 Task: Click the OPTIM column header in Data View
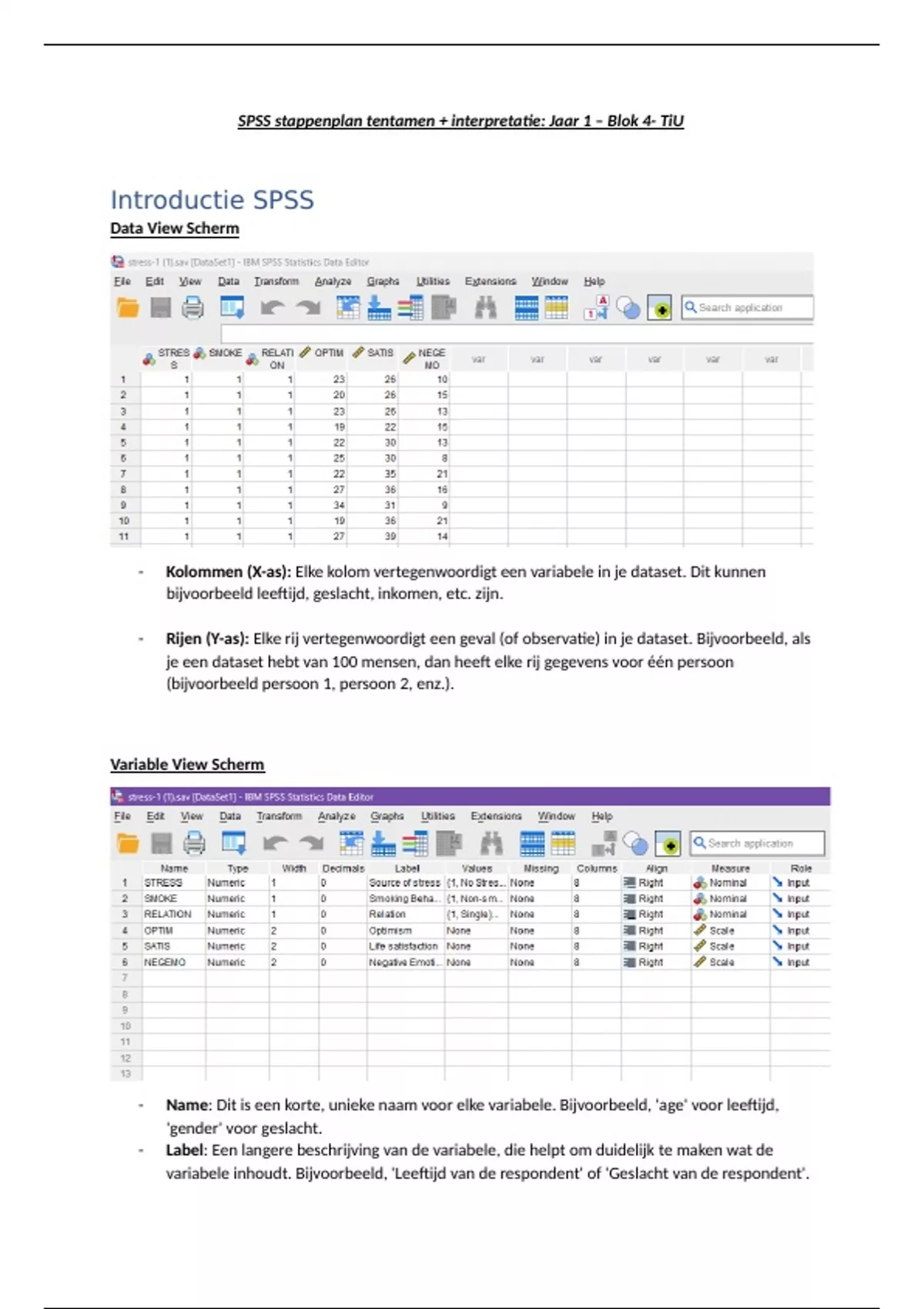point(328,353)
